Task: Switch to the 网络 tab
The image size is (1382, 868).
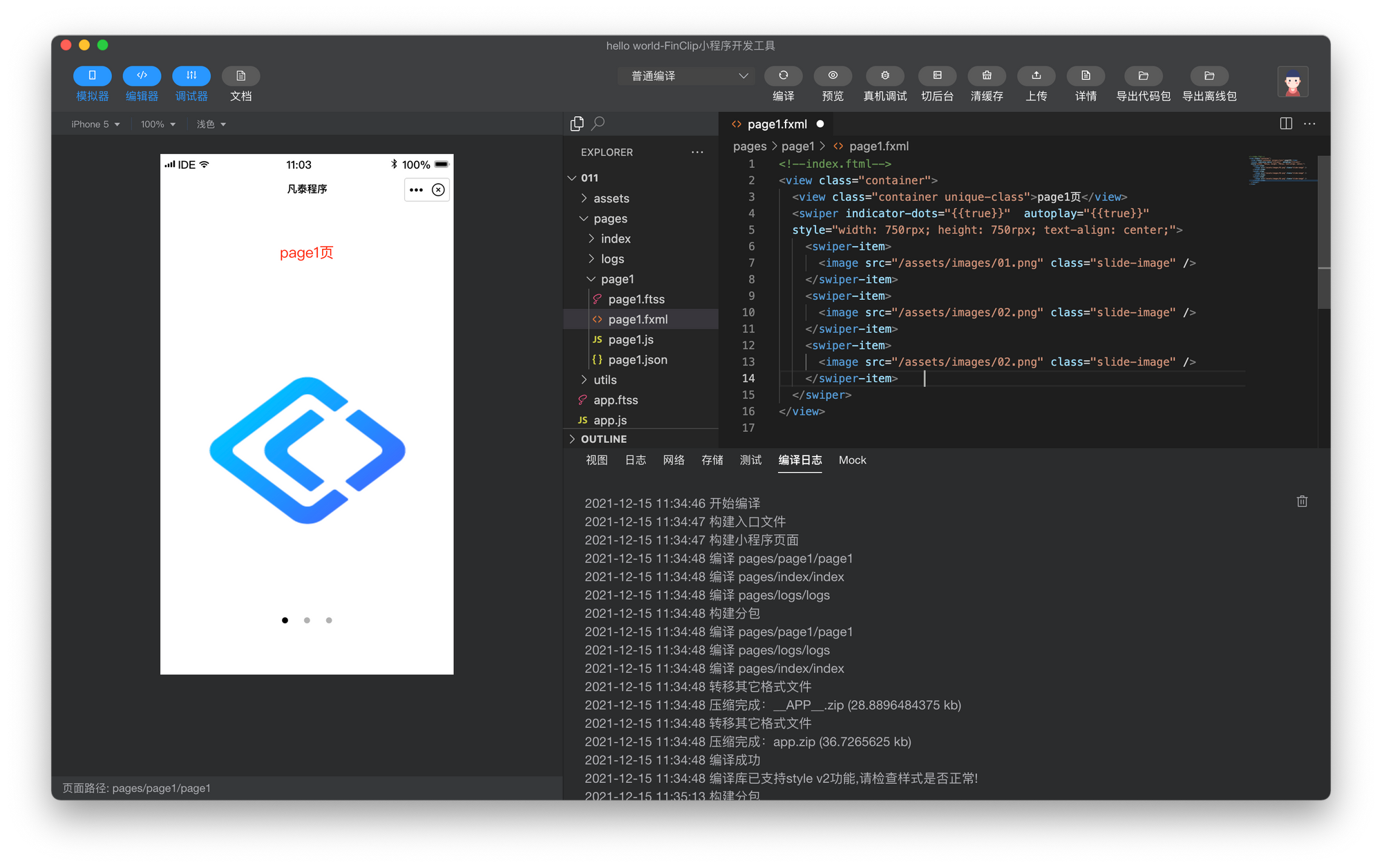Action: click(x=674, y=460)
